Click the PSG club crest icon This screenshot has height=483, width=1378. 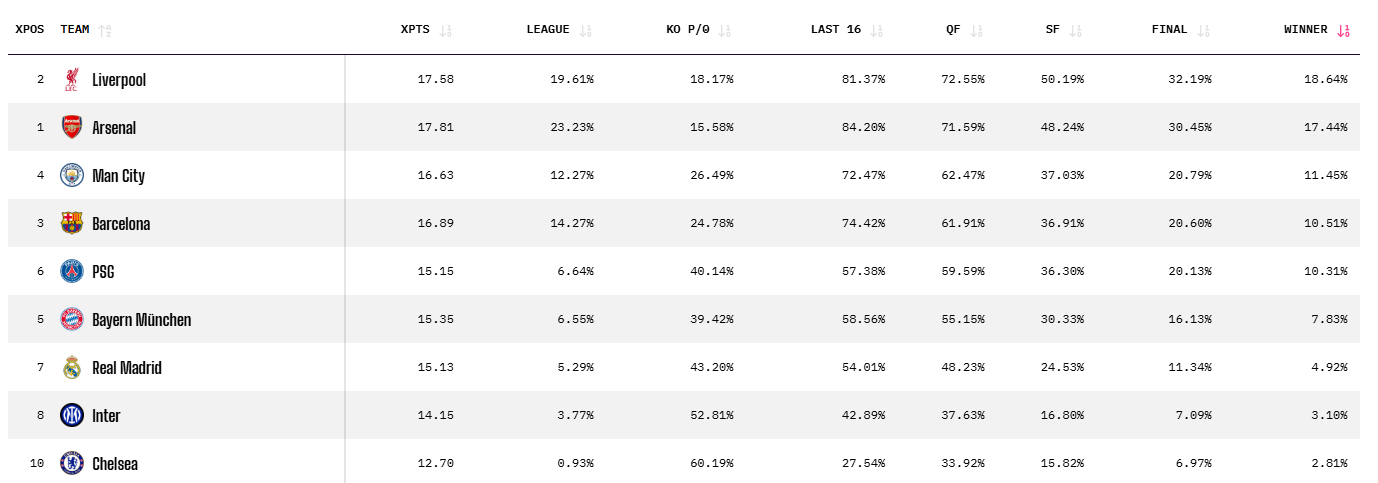pos(71,271)
